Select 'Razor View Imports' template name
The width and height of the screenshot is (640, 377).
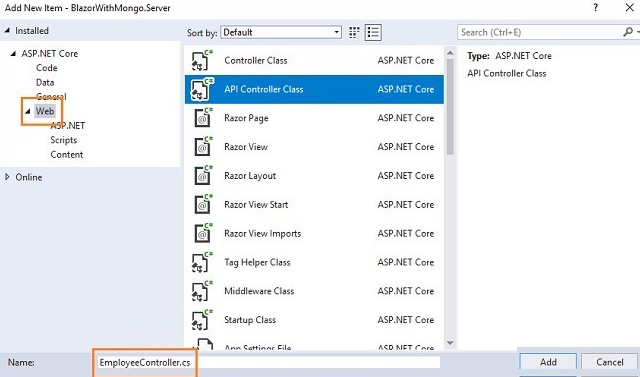pos(262,234)
